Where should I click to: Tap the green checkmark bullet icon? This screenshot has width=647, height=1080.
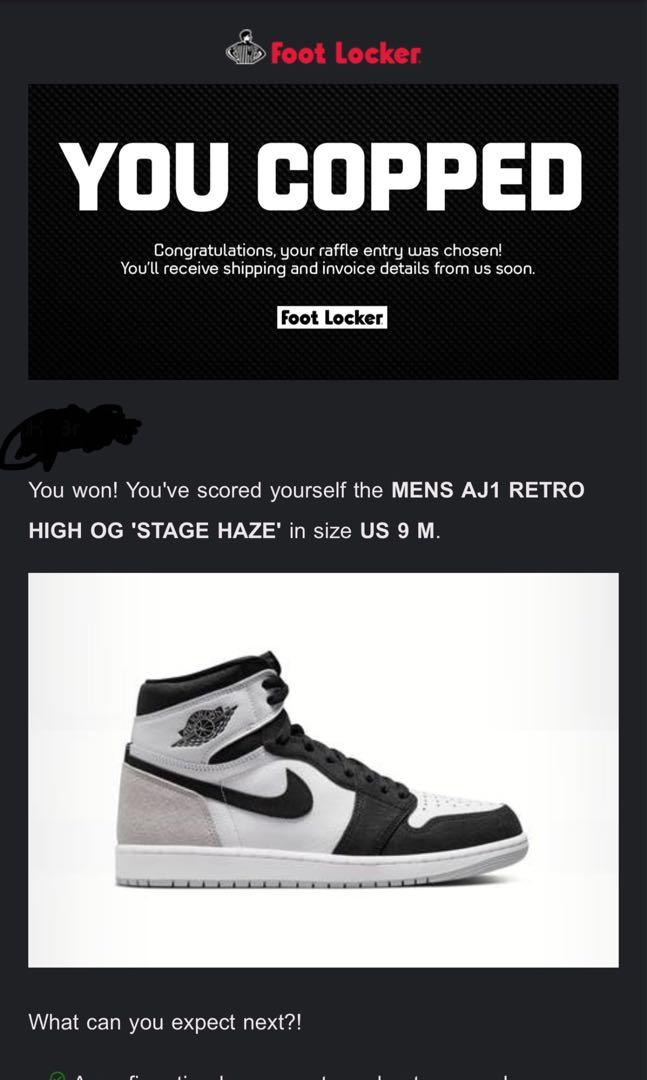(58, 1076)
